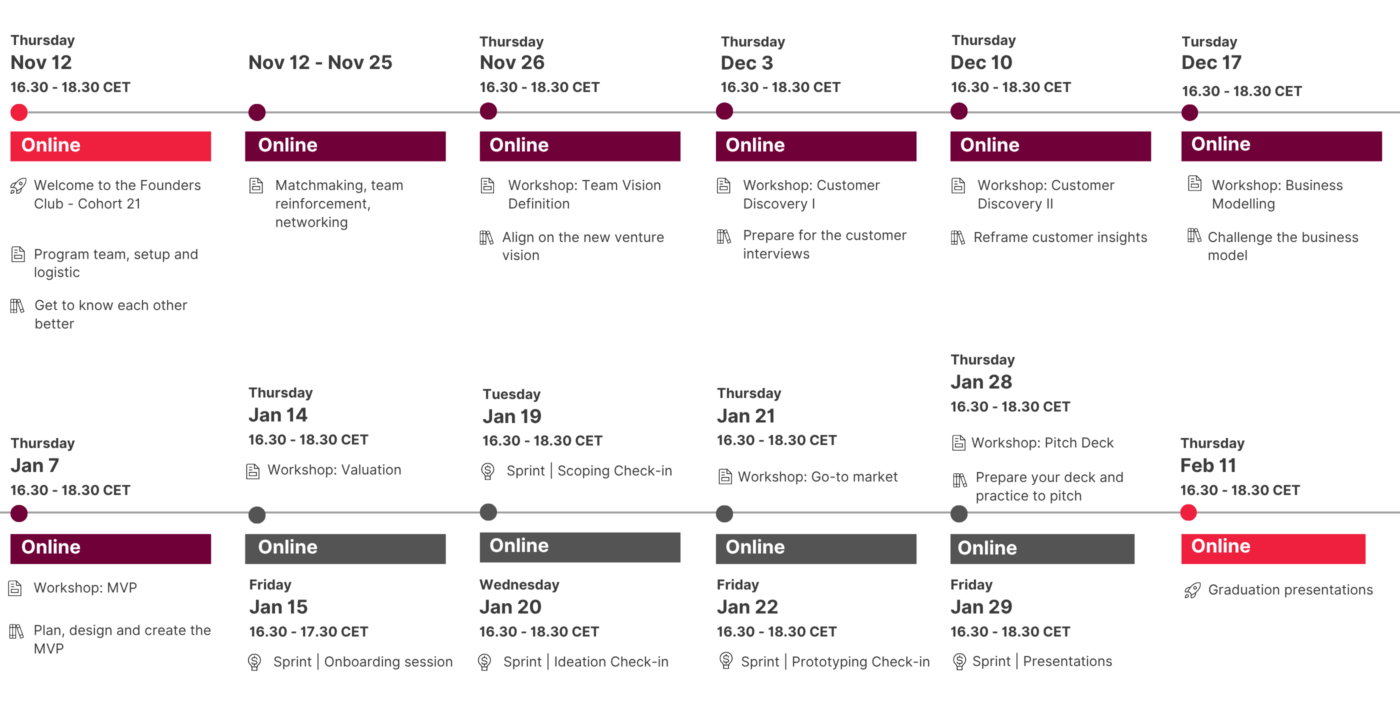
Task: Click the books icon beside Prepare for the customer interviews
Action: click(724, 236)
